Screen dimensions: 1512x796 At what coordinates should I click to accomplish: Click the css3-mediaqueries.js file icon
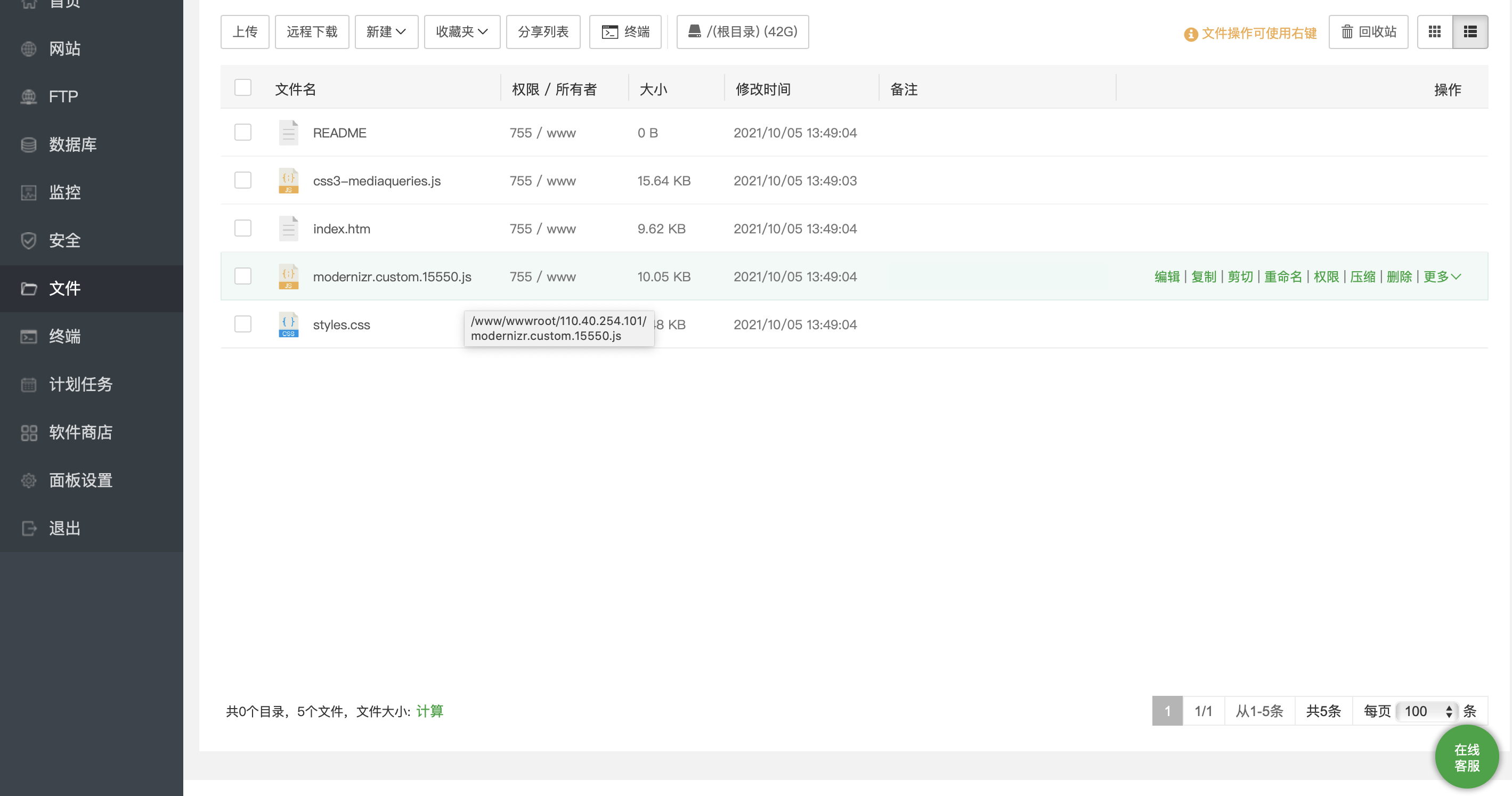(x=288, y=181)
